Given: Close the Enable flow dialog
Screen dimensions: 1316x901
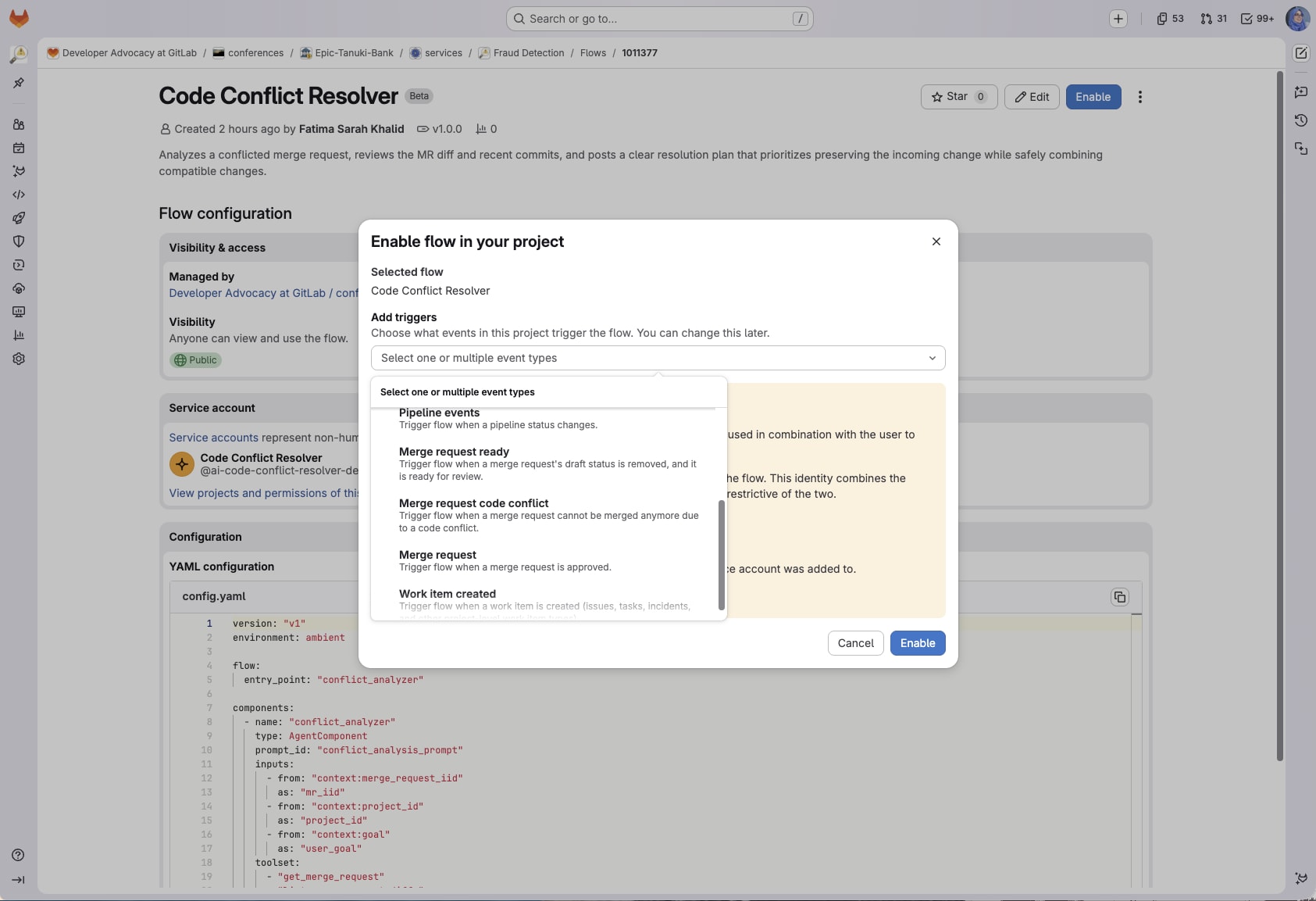Looking at the screenshot, I should [936, 241].
